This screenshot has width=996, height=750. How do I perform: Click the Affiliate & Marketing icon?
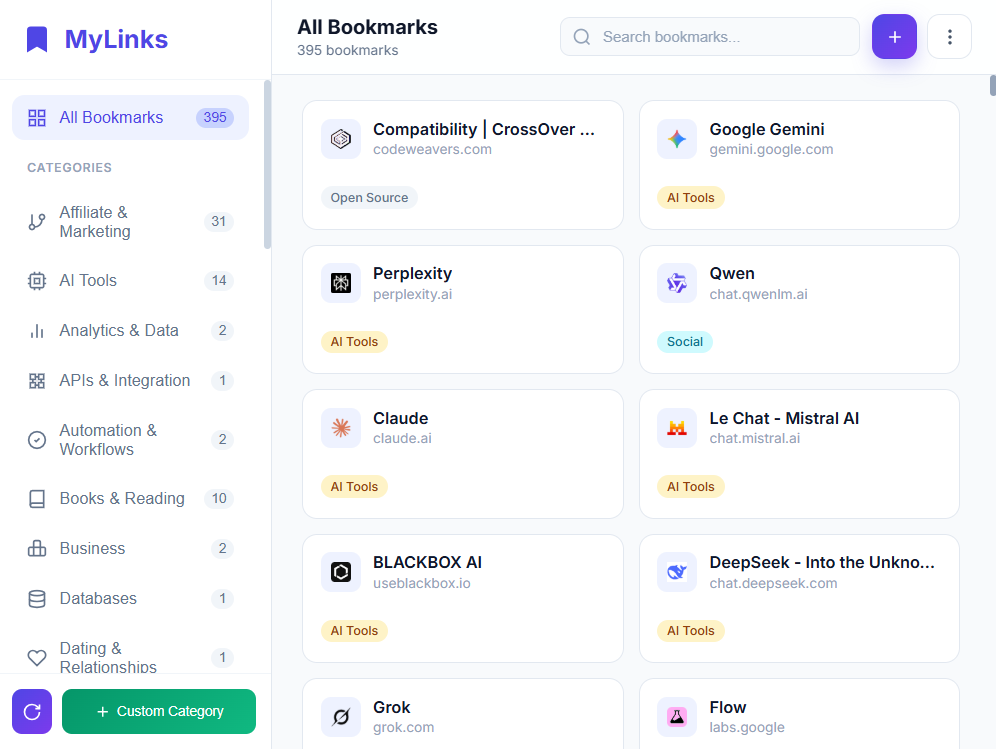click(x=37, y=221)
